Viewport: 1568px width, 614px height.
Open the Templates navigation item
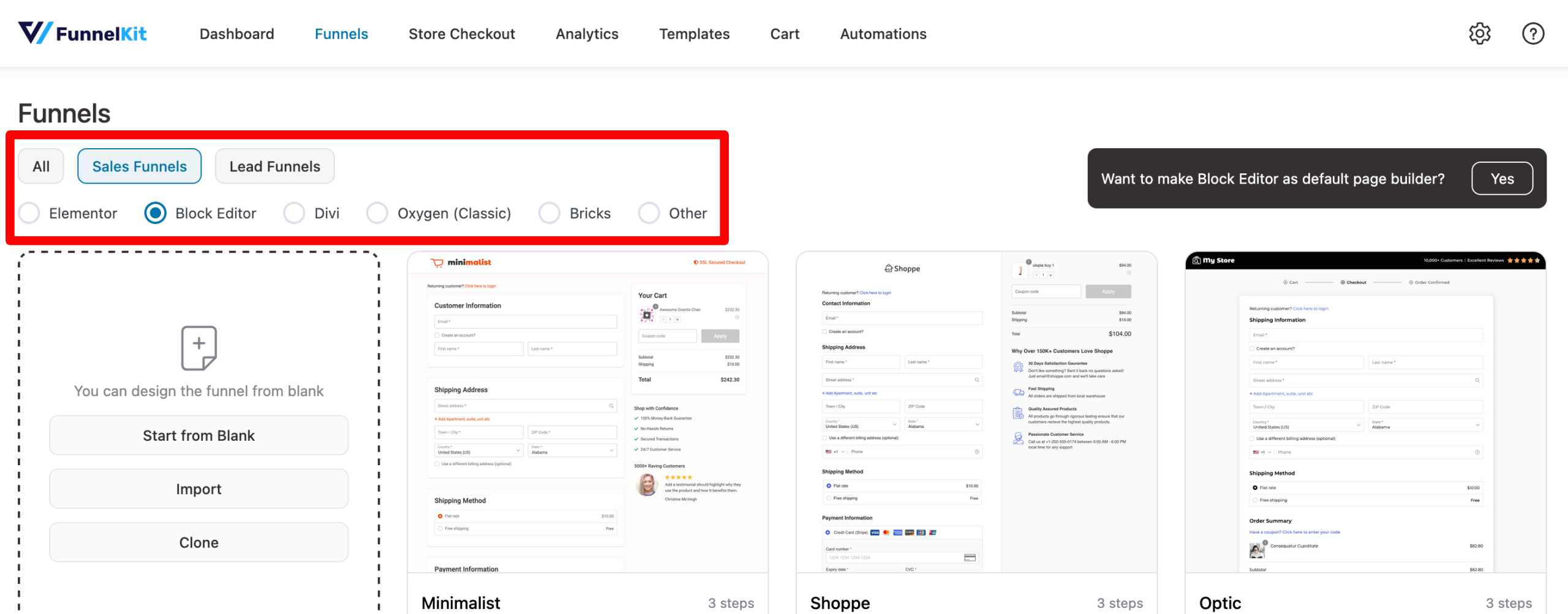(x=694, y=34)
